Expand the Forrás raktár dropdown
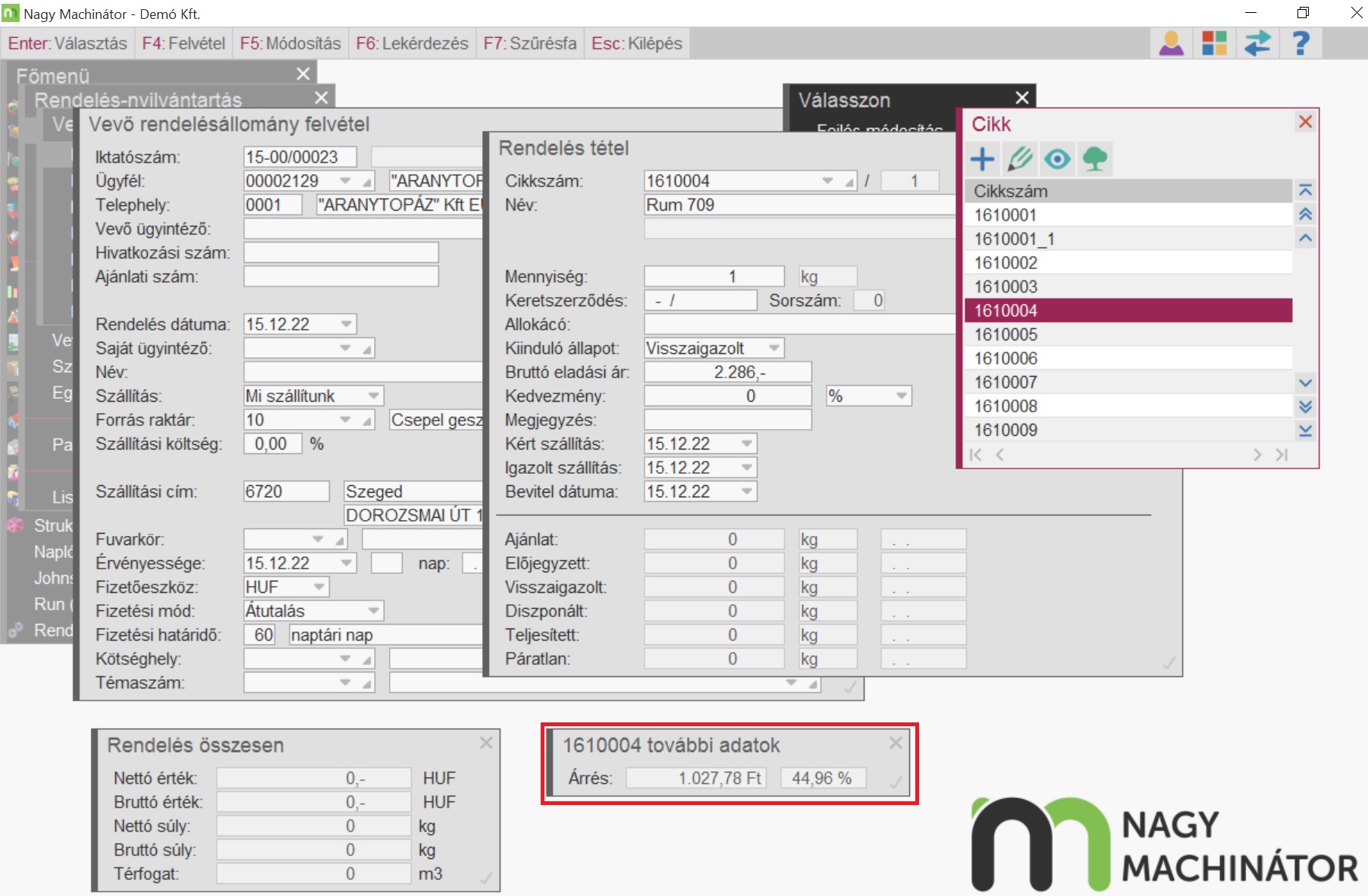Viewport: 1368px width, 896px height. point(346,420)
